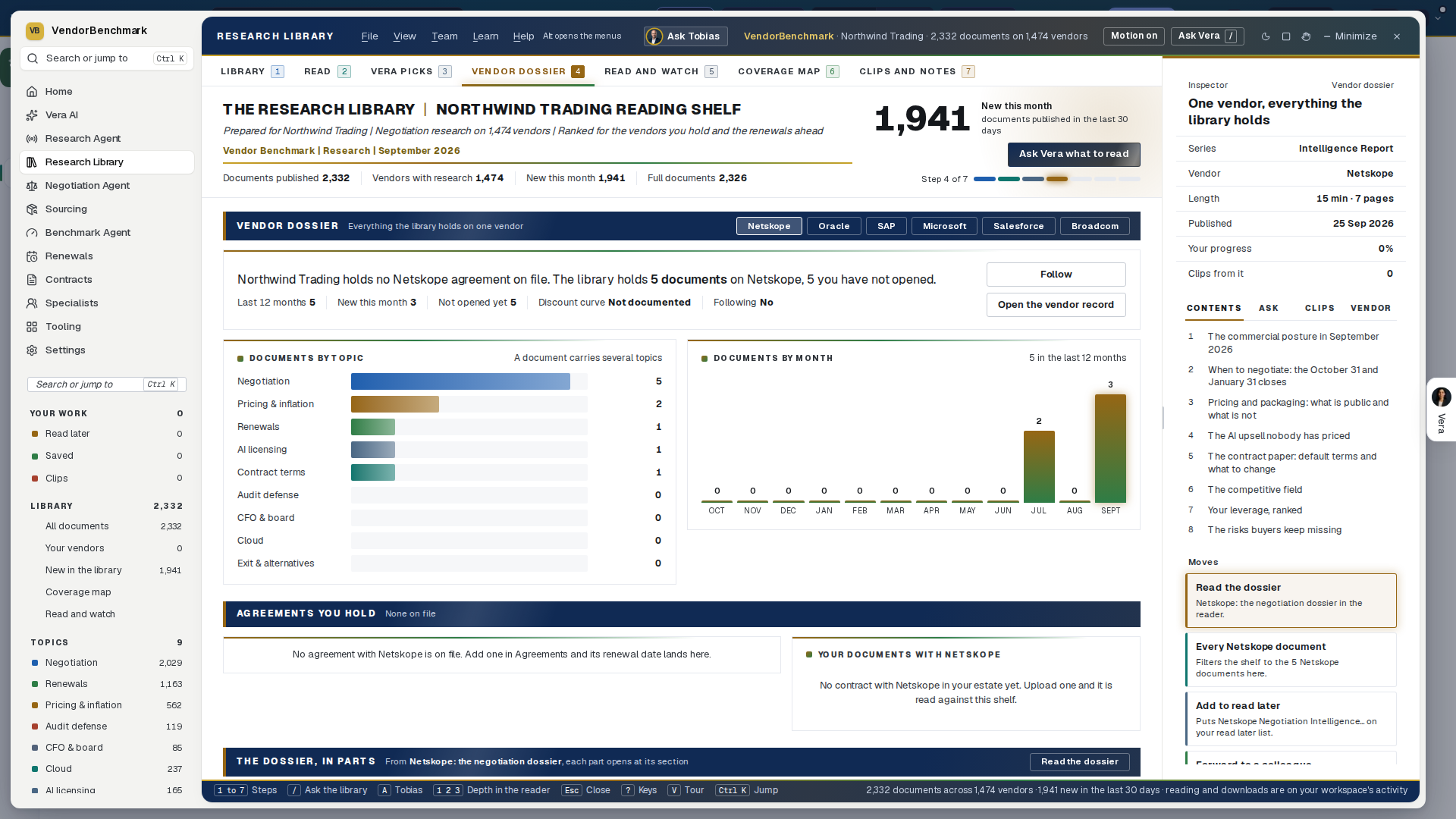Open the Negotiation Agent sidebar icon
This screenshot has height=819, width=1456.
click(32, 186)
